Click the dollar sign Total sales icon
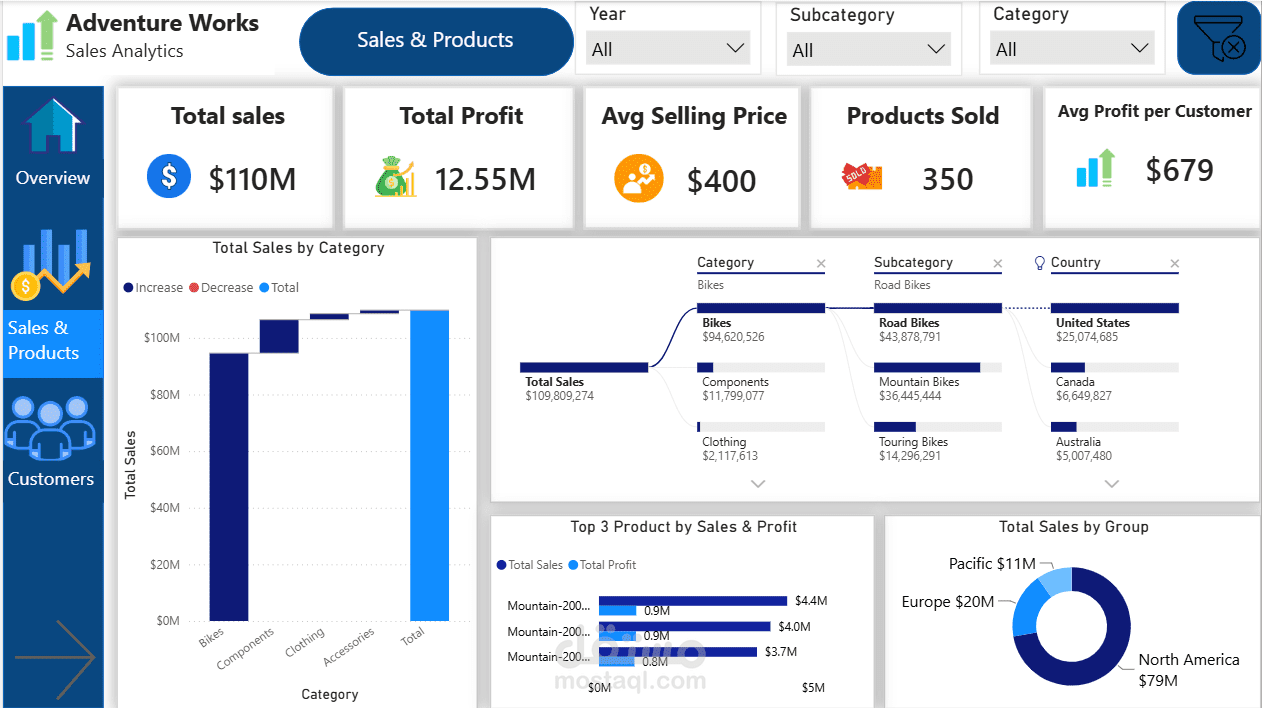The height and width of the screenshot is (708, 1262). coord(168,178)
